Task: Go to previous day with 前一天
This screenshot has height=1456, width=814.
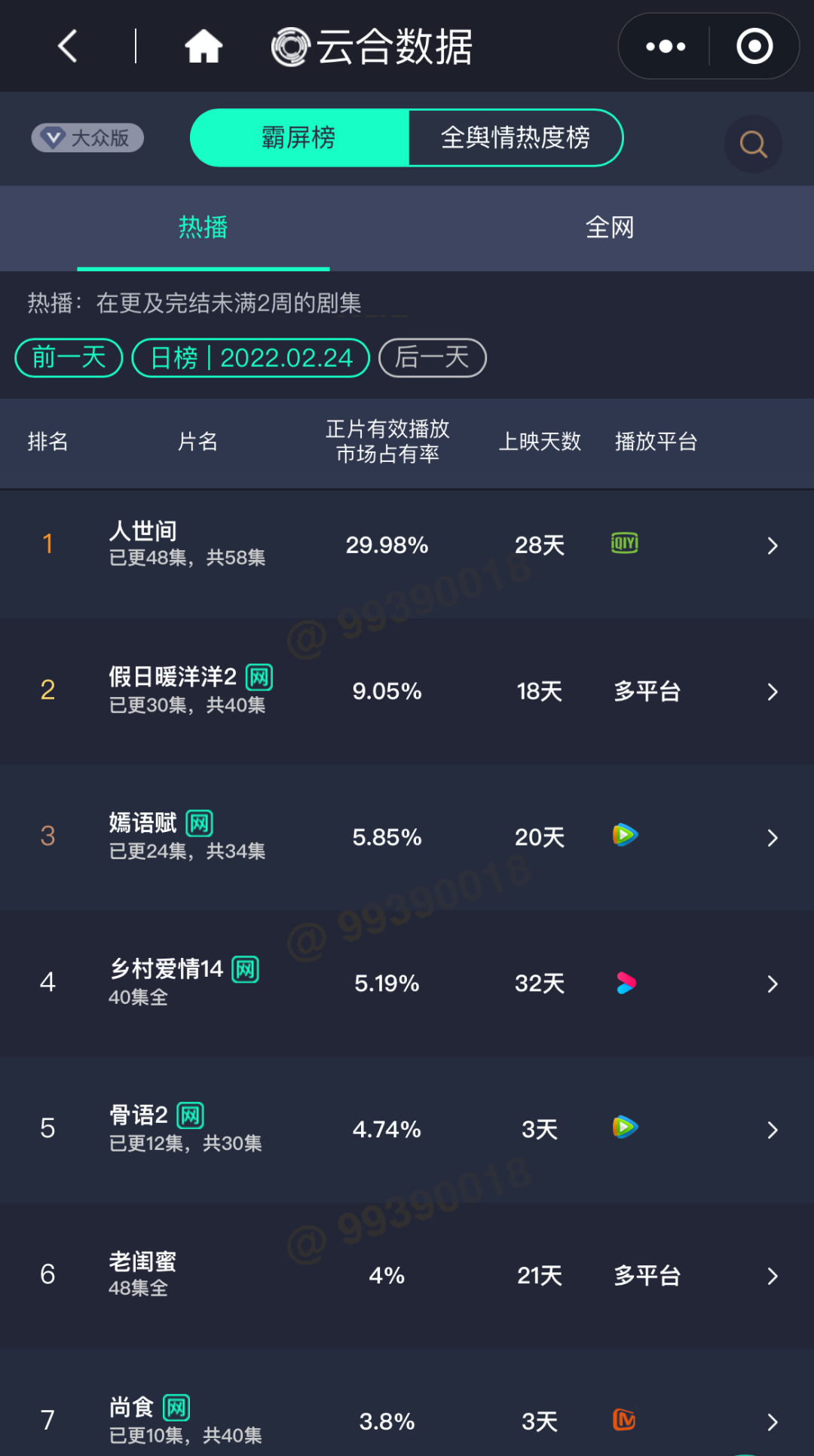Action: 69,357
